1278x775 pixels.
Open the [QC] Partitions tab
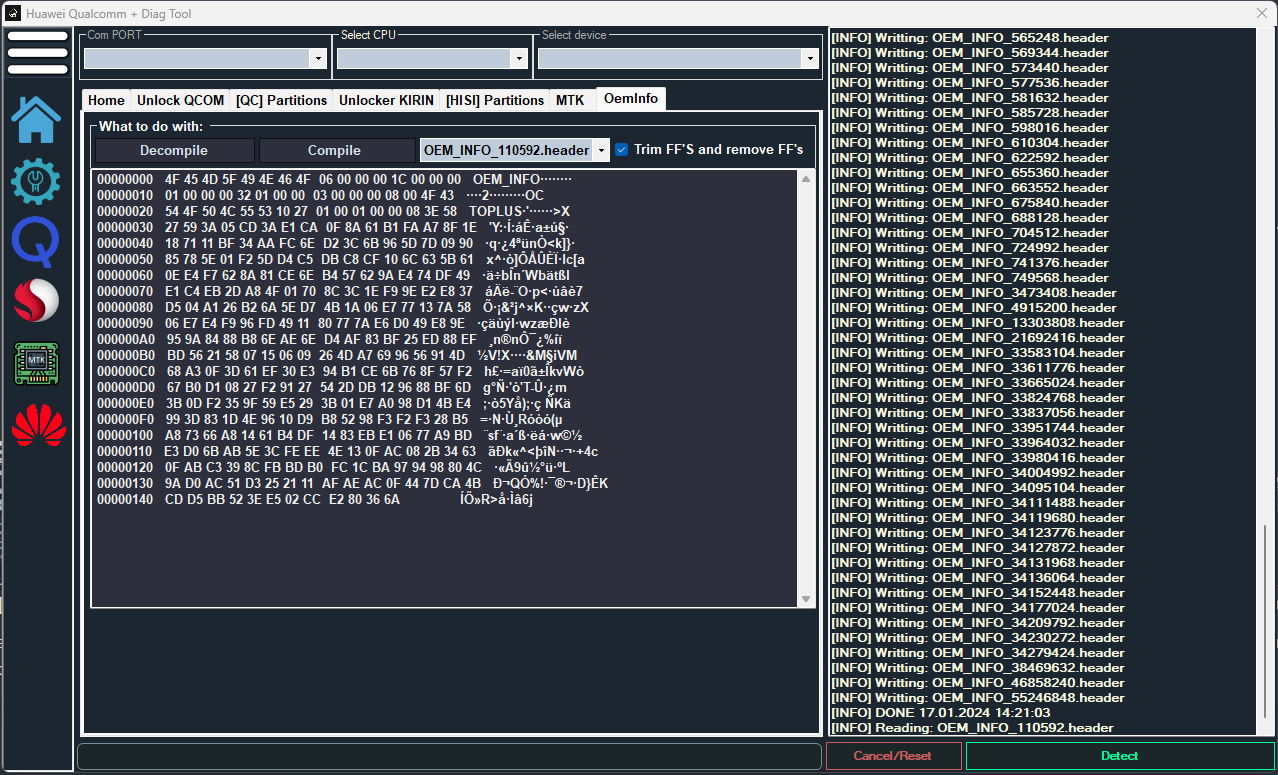click(x=282, y=100)
